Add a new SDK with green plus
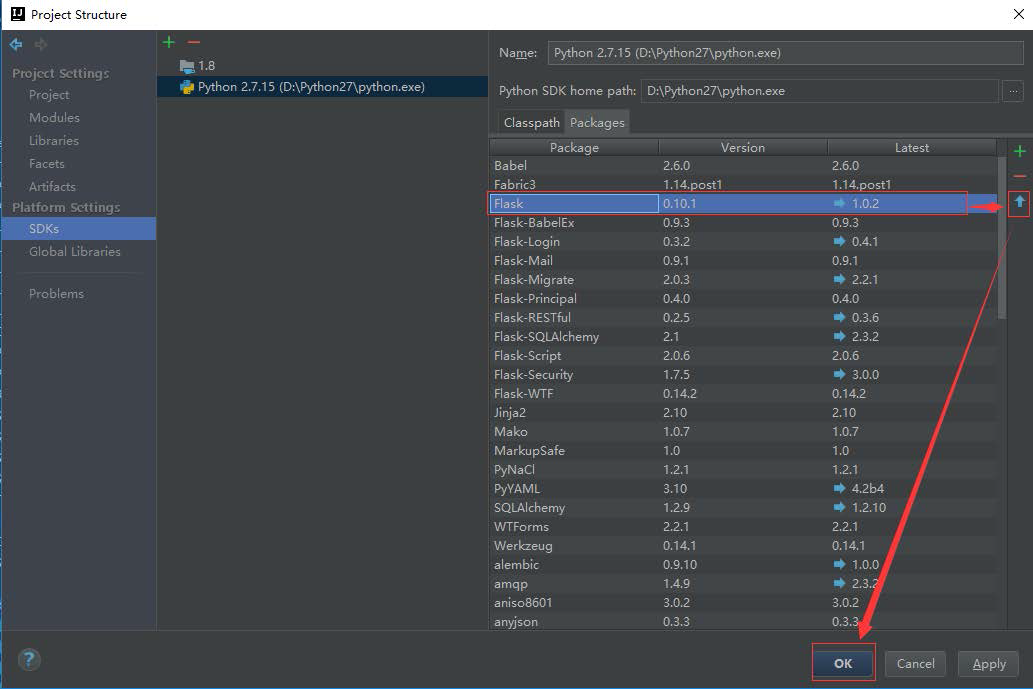The image size is (1033, 689). point(169,42)
